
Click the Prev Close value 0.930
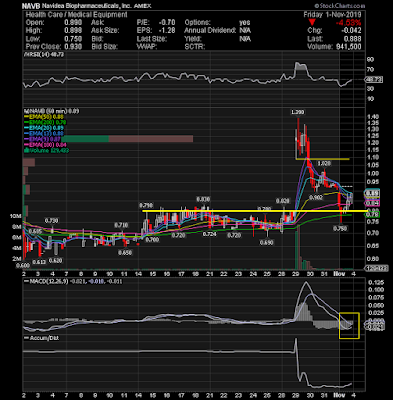(x=73, y=47)
